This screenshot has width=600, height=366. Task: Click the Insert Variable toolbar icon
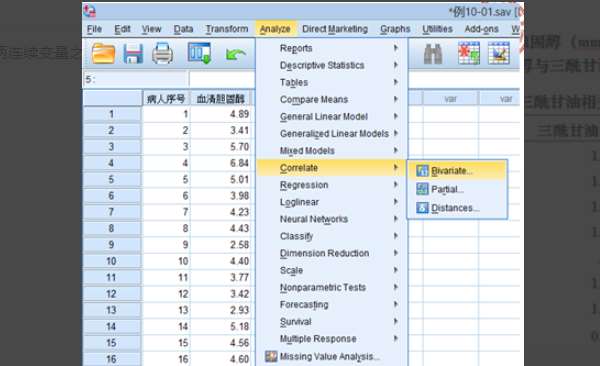[x=499, y=53]
